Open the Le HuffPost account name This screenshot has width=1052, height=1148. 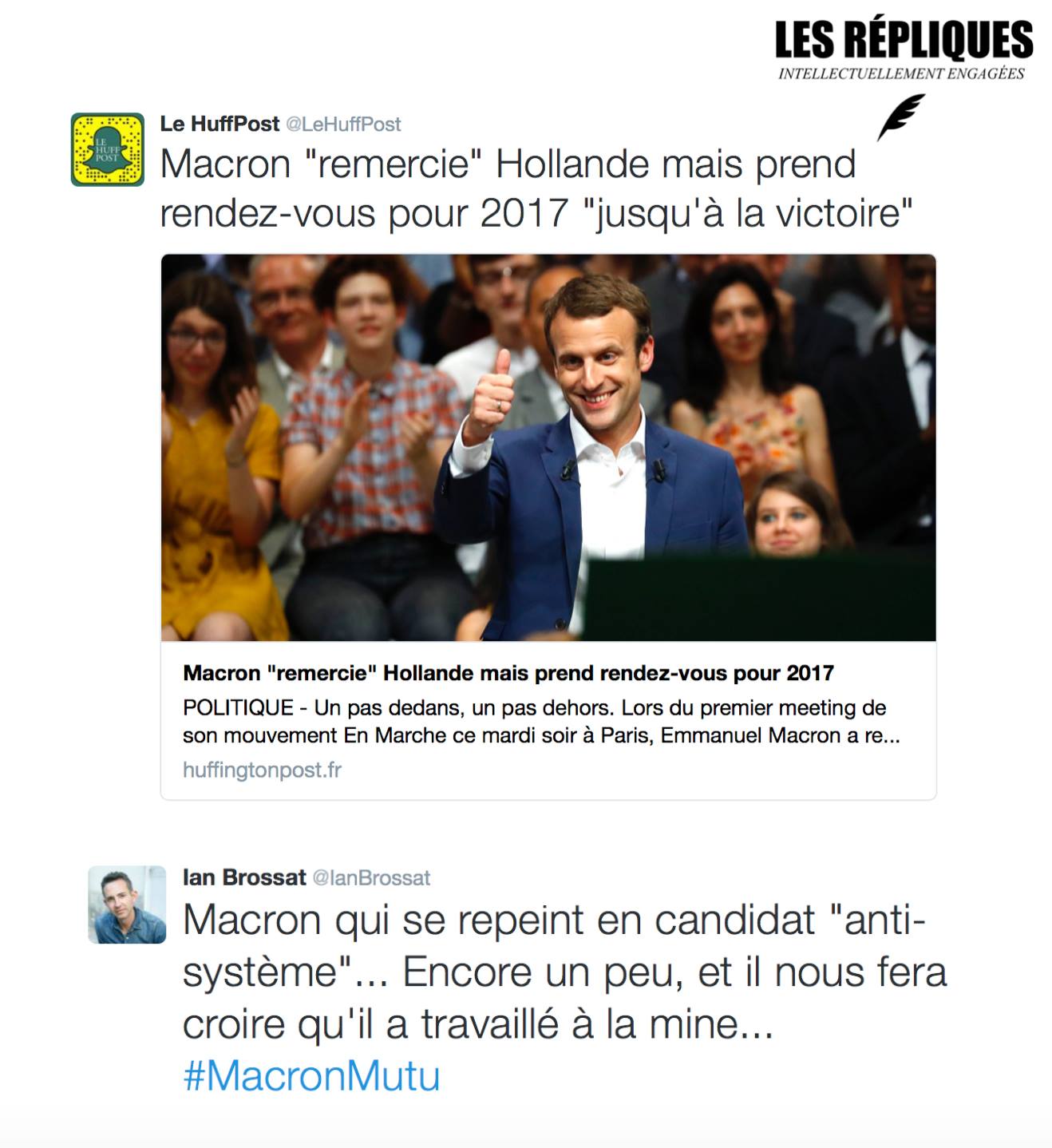[x=219, y=124]
